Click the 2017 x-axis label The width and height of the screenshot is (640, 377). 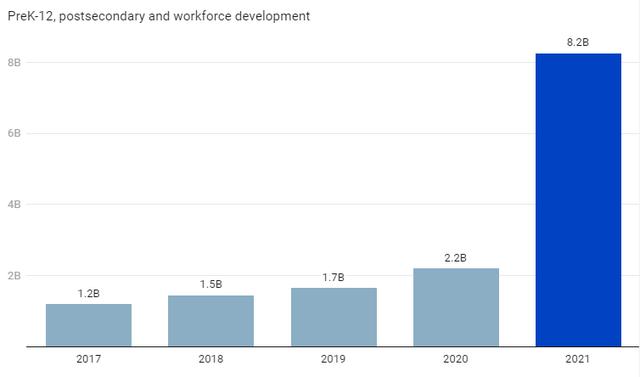(89, 359)
